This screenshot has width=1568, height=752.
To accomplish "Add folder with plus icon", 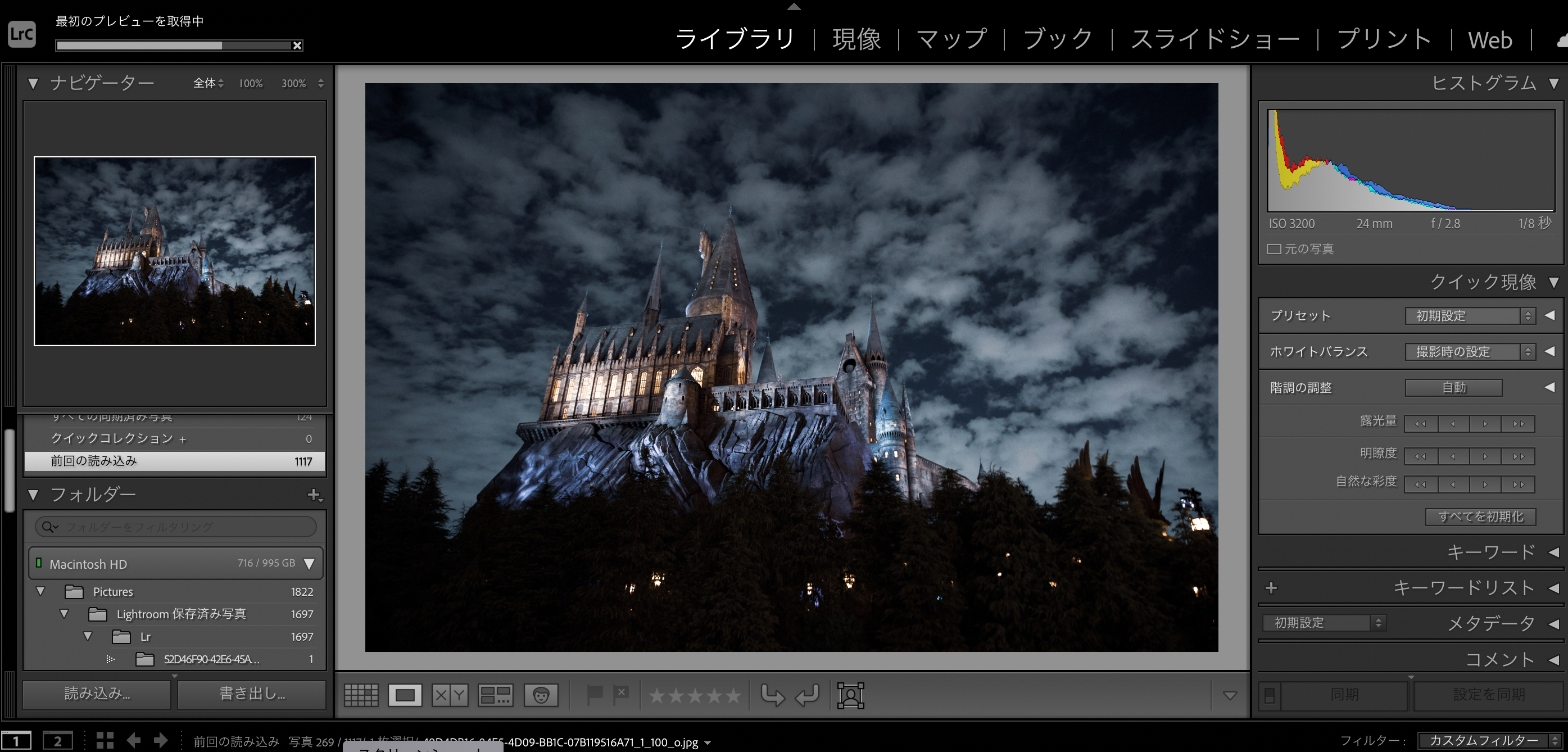I will [314, 495].
